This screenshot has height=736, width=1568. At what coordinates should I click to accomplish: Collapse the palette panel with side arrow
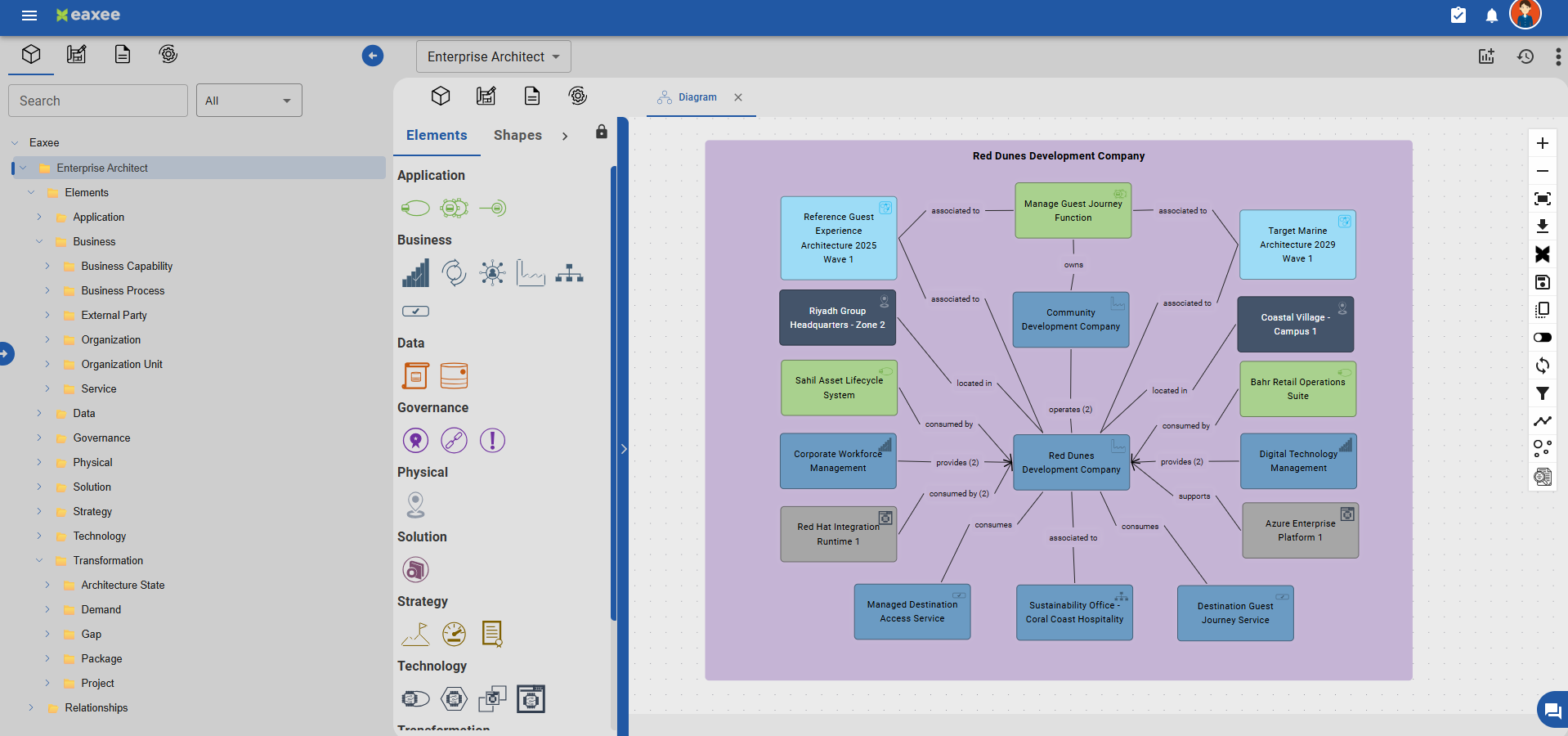tap(623, 449)
